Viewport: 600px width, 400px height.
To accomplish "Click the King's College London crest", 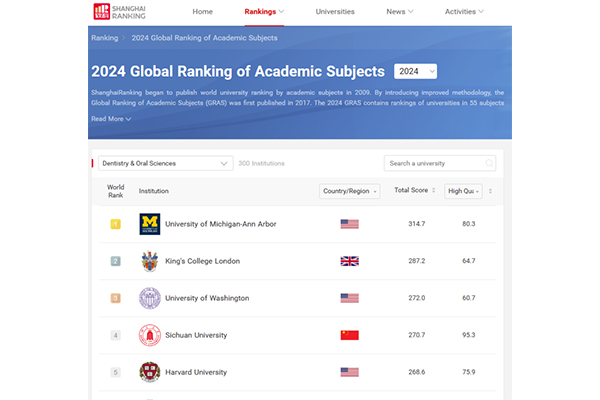I will tap(150, 261).
